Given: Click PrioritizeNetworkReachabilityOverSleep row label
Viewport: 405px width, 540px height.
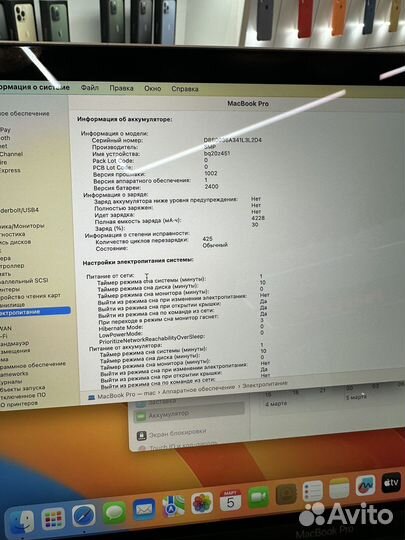Looking at the screenshot, I should (152, 339).
